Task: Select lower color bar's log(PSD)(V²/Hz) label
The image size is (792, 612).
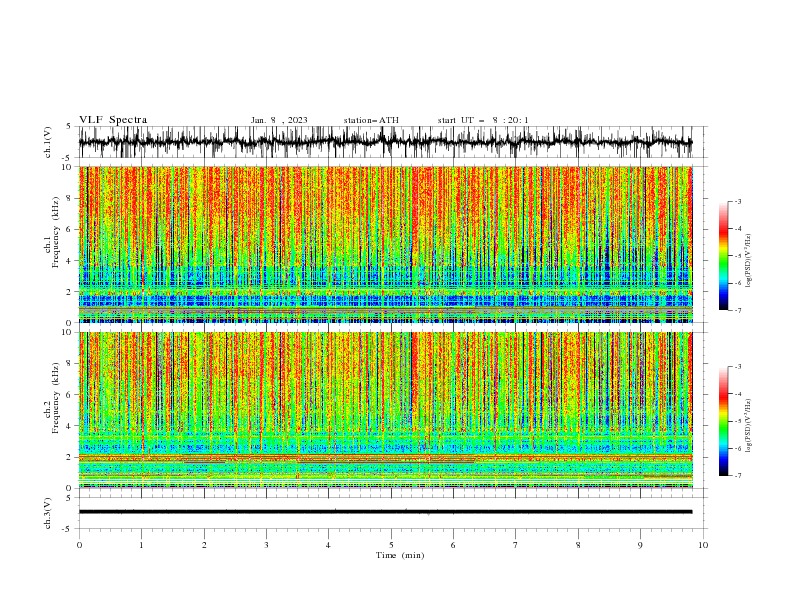Action: (749, 426)
